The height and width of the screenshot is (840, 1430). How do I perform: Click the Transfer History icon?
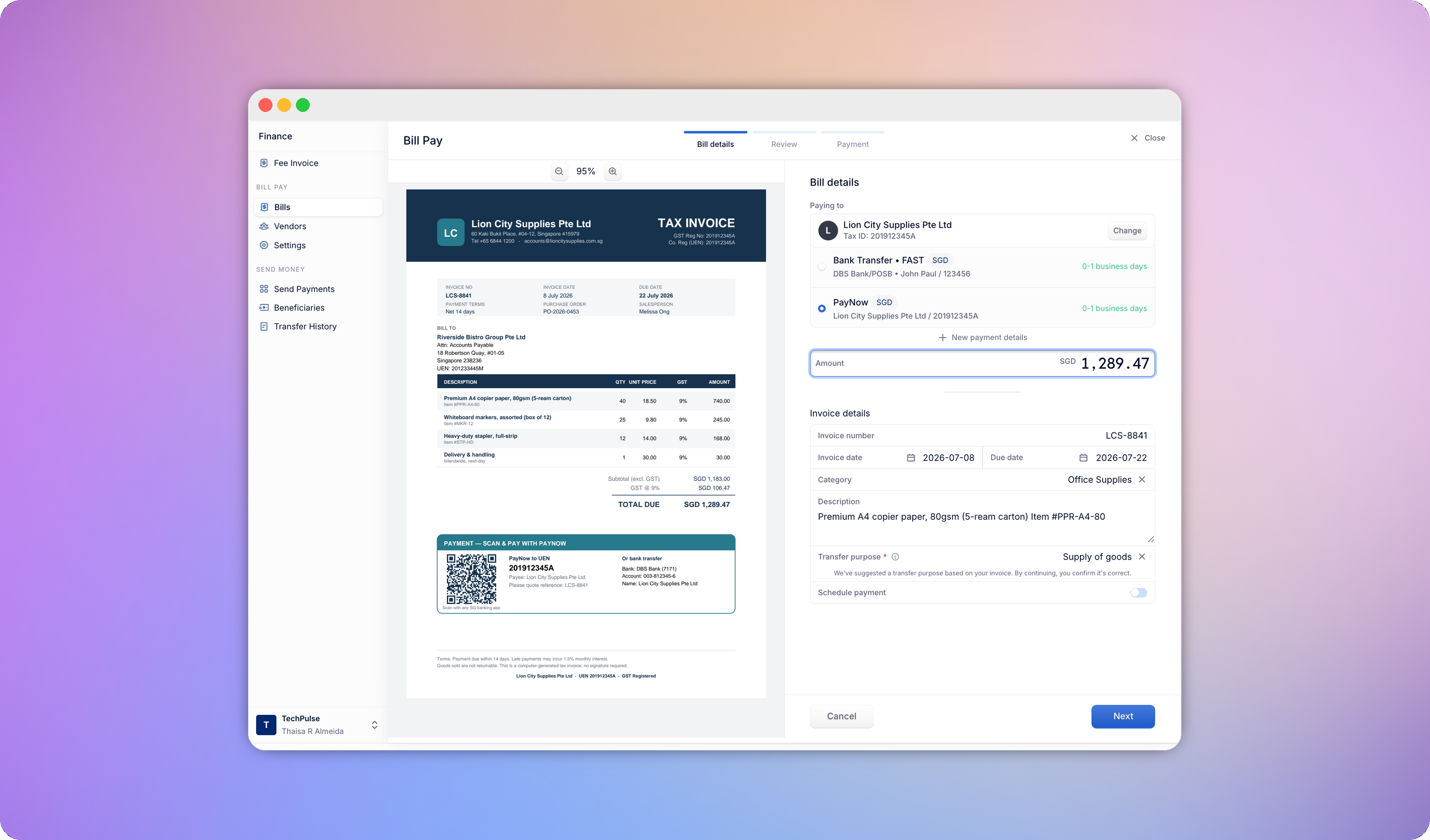[x=264, y=326]
